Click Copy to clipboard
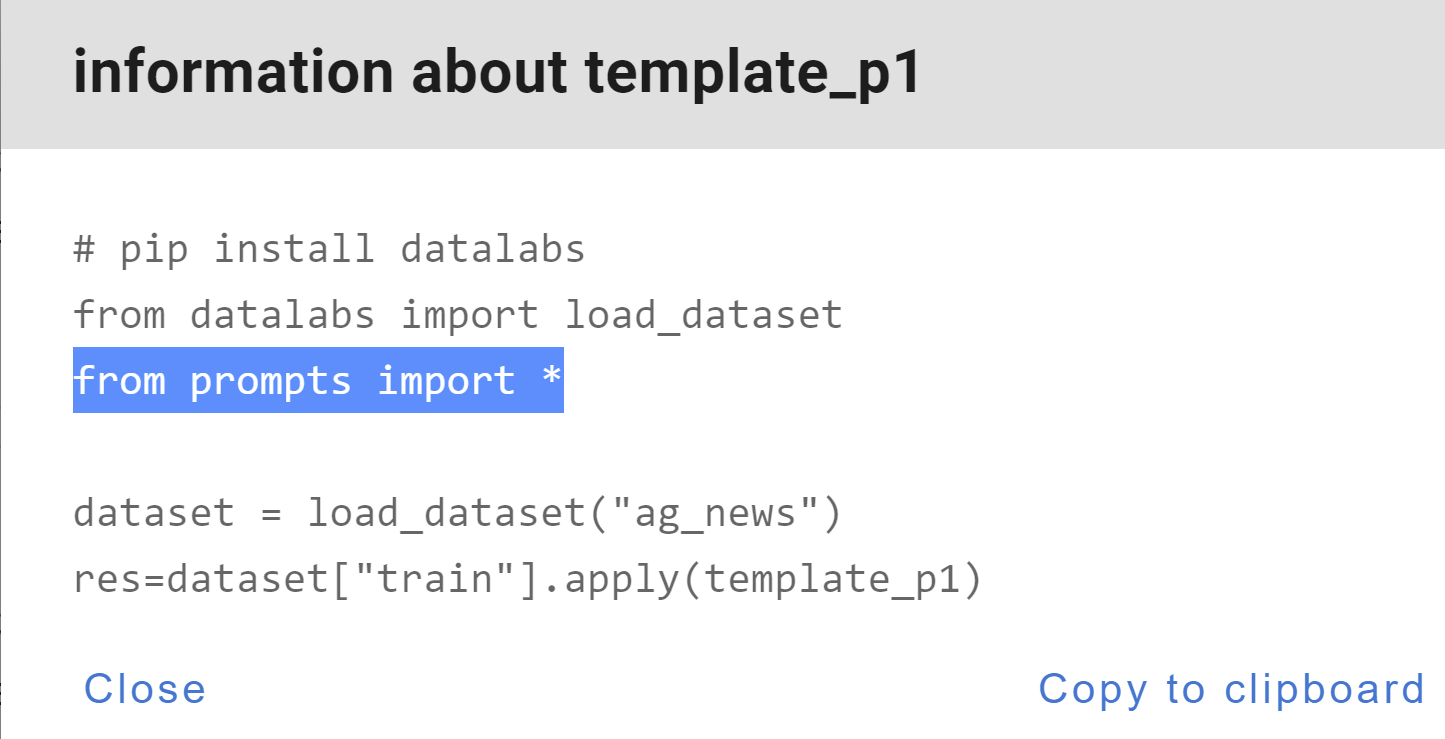 point(1232,688)
